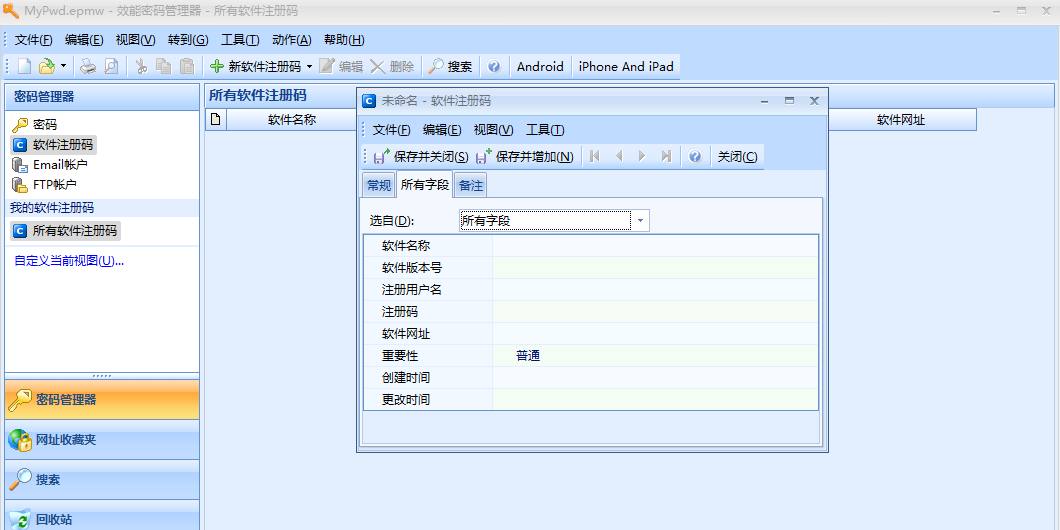
Task: Click the 软件版本号 value field
Action: (x=655, y=268)
